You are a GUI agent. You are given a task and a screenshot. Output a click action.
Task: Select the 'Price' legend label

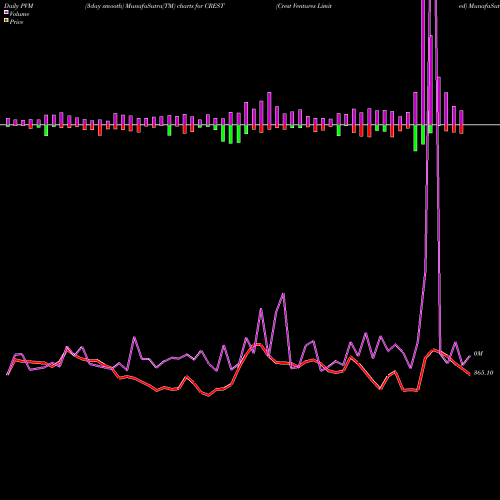coord(16,22)
